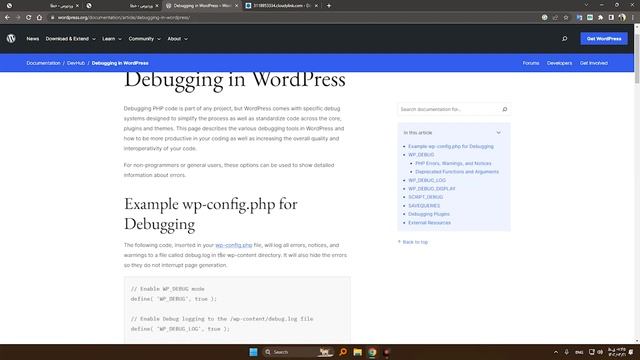Jump to the WP_DEBUG_DISPLAY section link
This screenshot has height=360, width=640.
[431, 189]
